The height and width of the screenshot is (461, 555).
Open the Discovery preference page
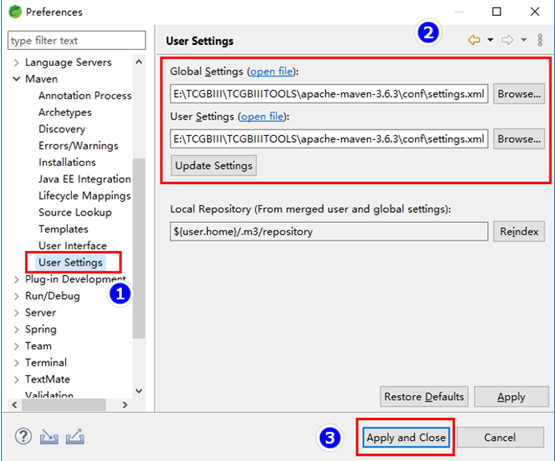62,129
